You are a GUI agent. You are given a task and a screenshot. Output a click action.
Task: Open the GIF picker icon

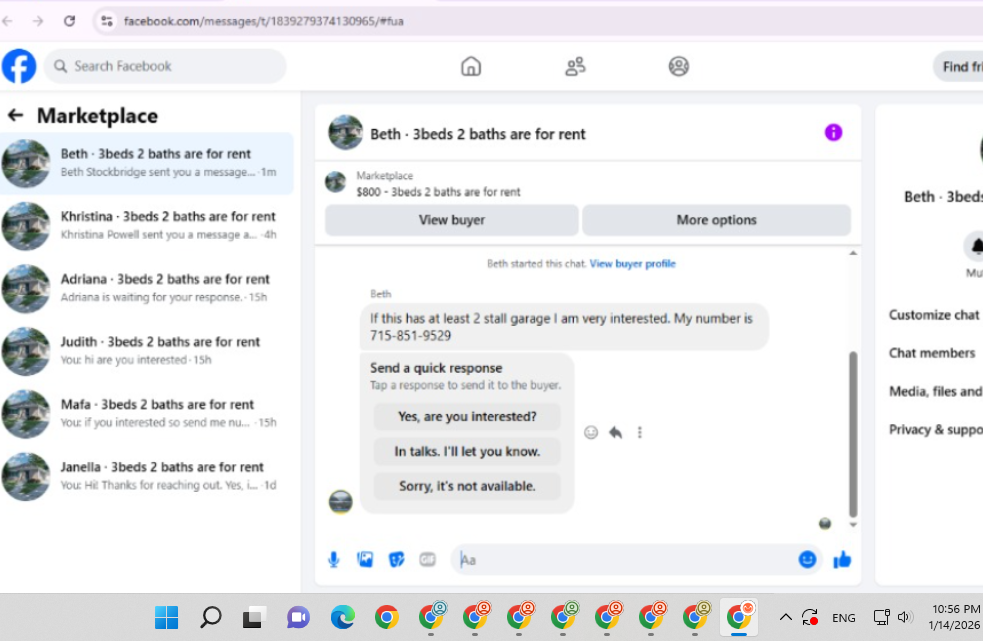(x=428, y=559)
